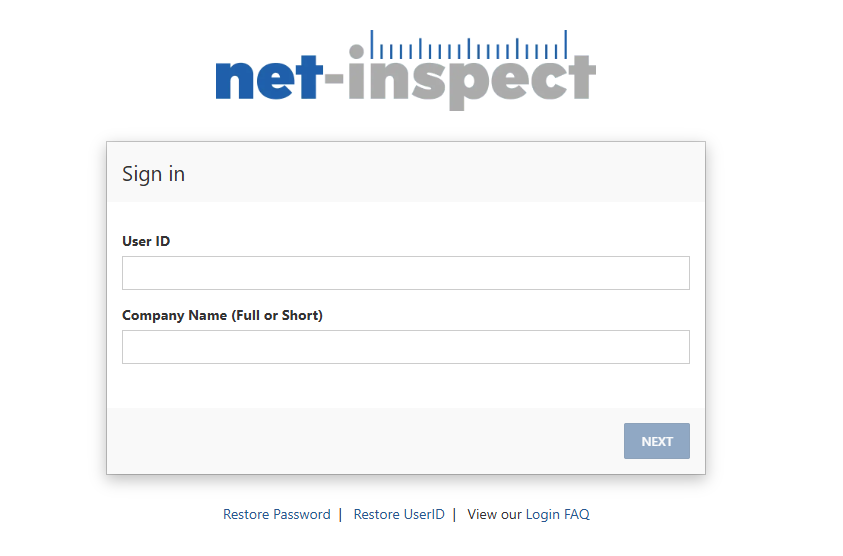
Task: Click the "Company Name (Full or Short)" label
Action: click(222, 315)
